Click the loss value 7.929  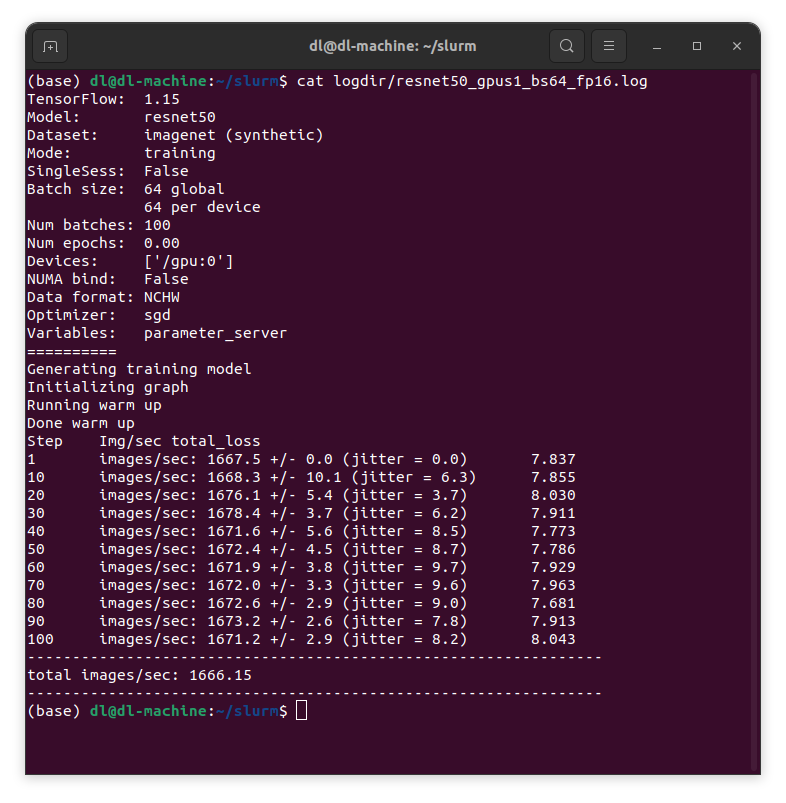(554, 567)
